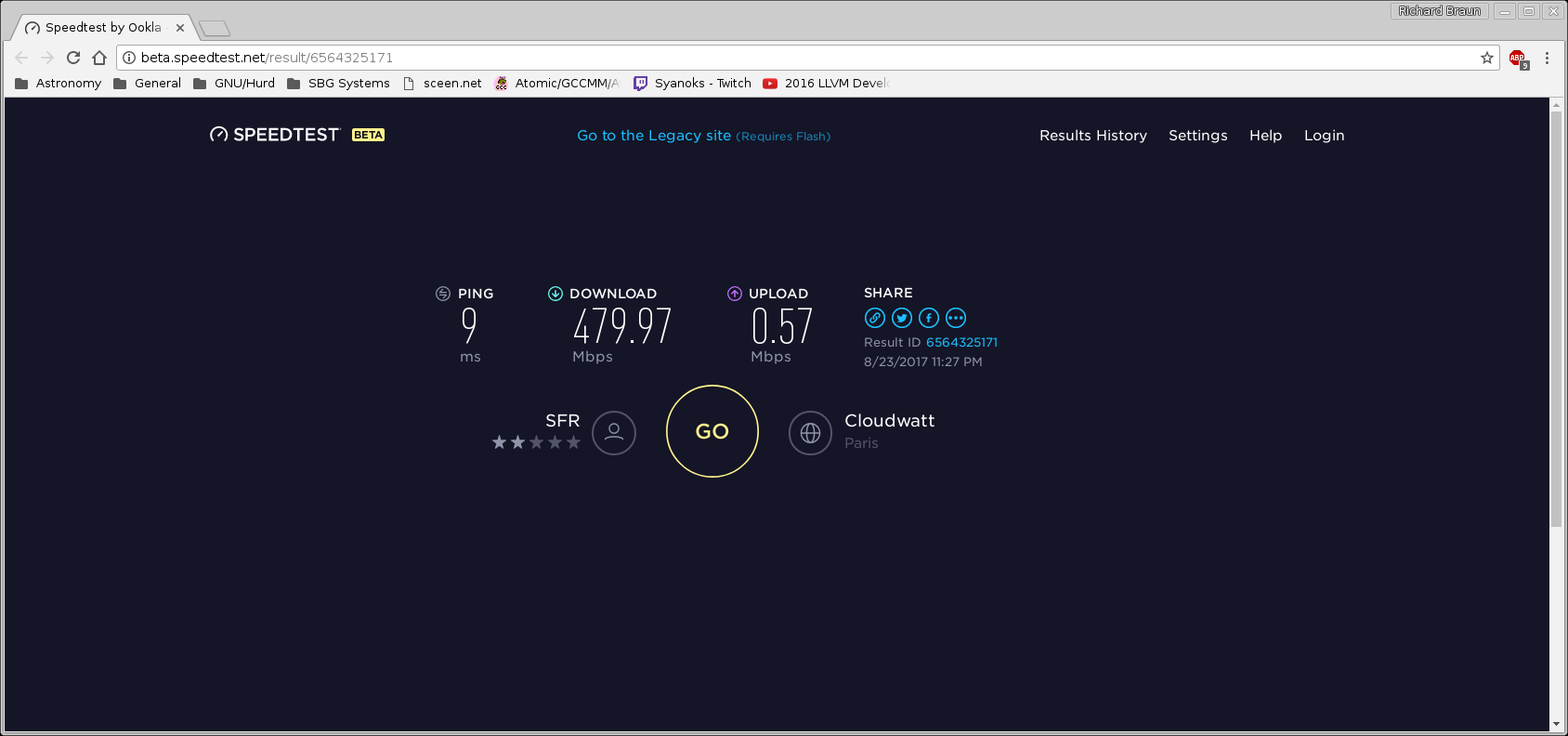Open Results History
1568x736 pixels.
pyautogui.click(x=1093, y=136)
